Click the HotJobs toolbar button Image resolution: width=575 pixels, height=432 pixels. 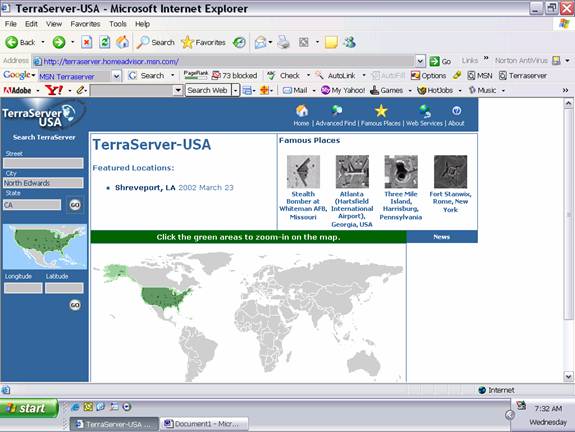pos(435,90)
